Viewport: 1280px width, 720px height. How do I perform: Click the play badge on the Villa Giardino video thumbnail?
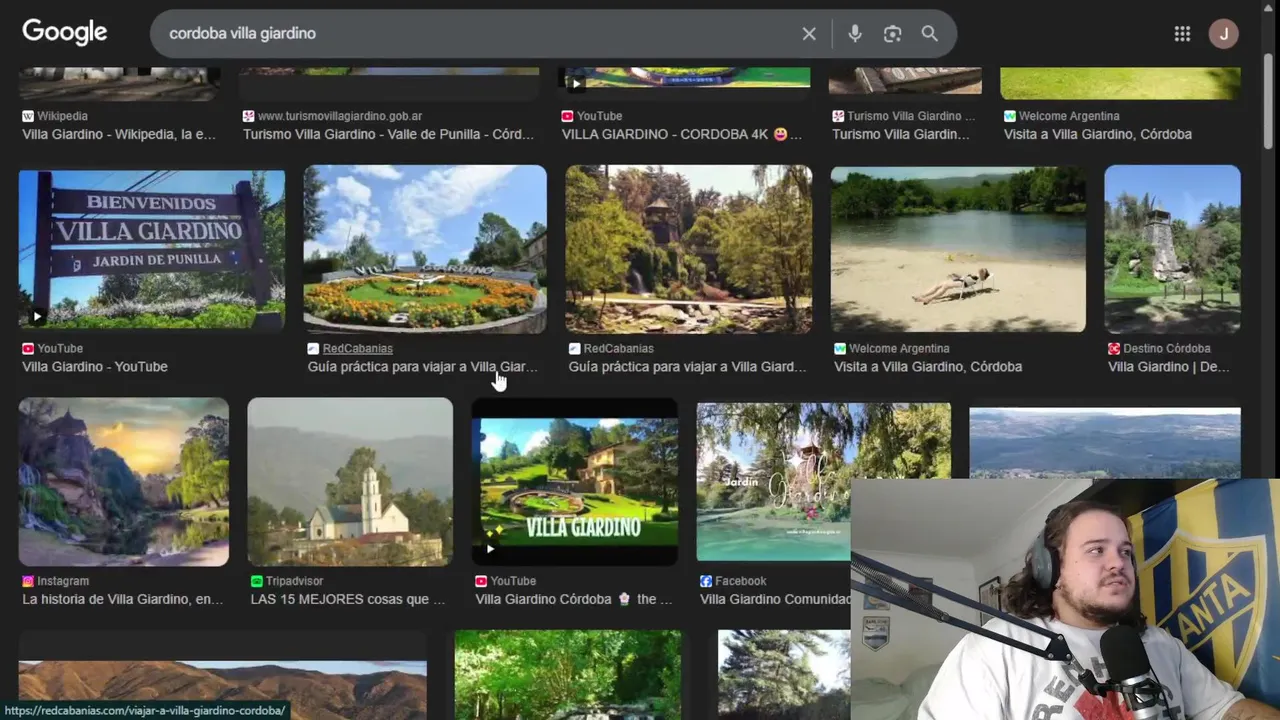490,549
